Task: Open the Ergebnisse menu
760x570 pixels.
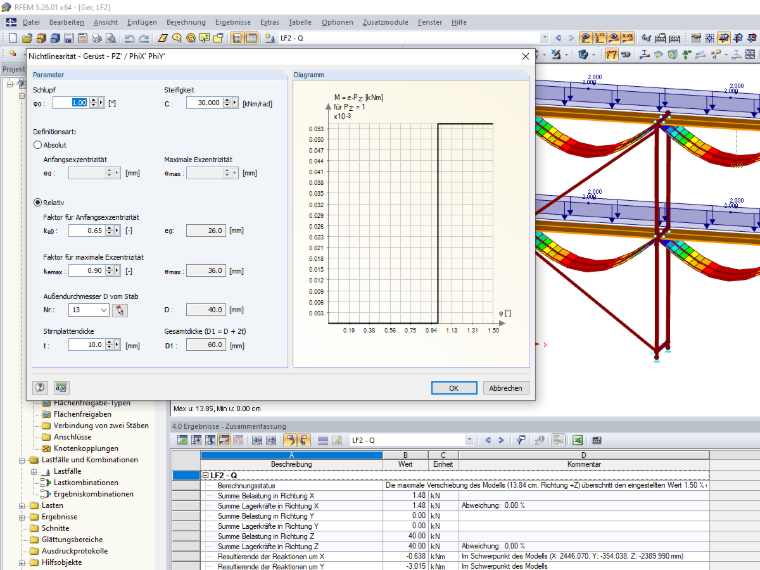Action: pos(233,22)
